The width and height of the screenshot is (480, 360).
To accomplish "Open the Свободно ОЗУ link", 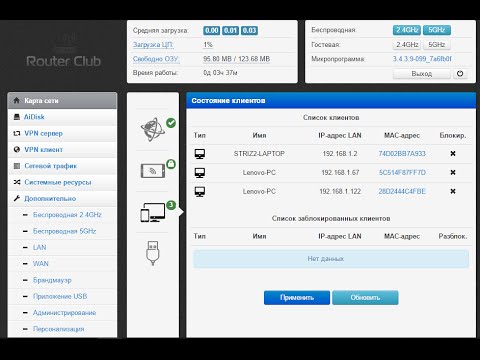I will pos(156,59).
